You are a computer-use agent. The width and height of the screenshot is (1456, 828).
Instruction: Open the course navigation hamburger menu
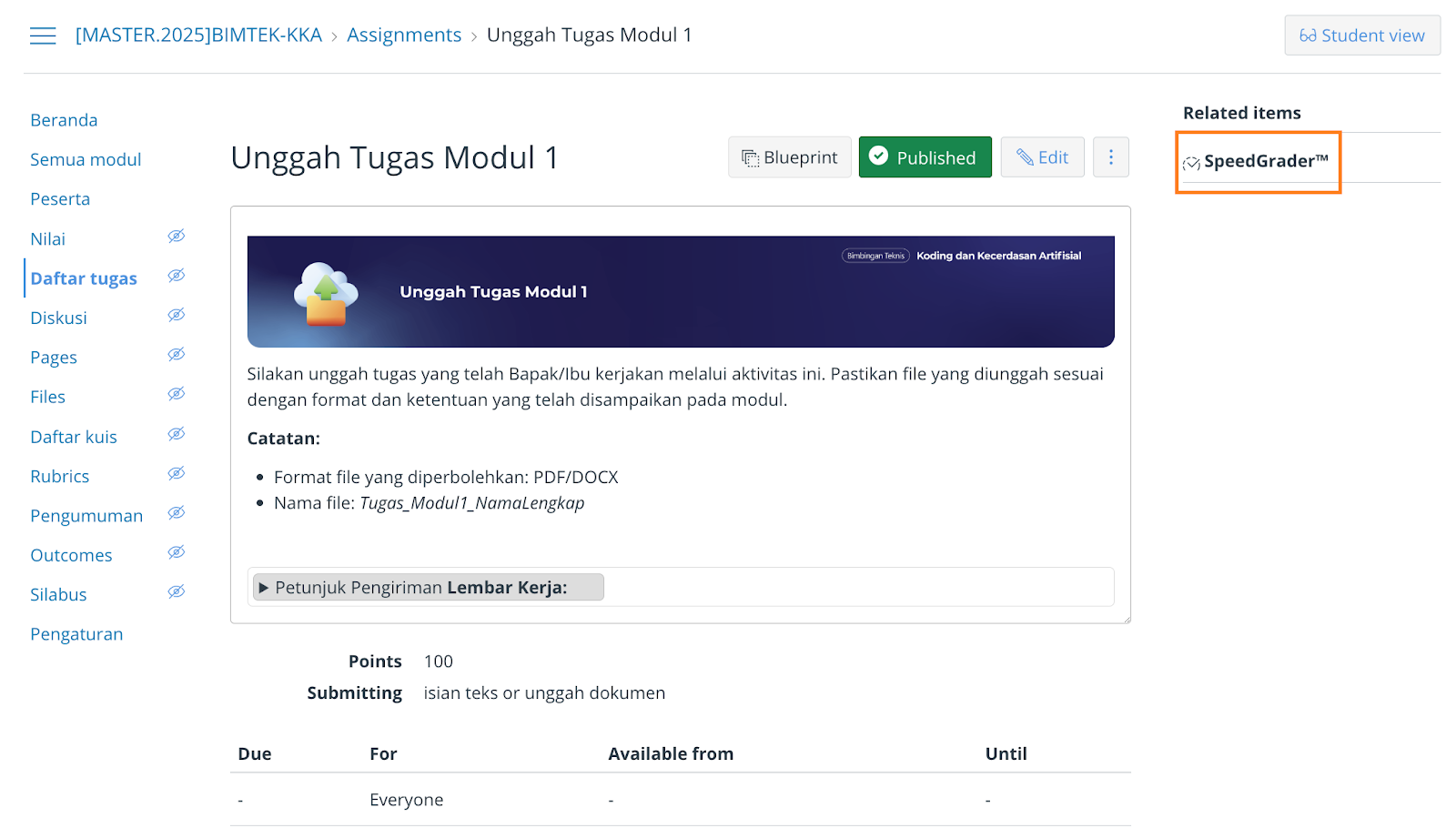[x=43, y=35]
